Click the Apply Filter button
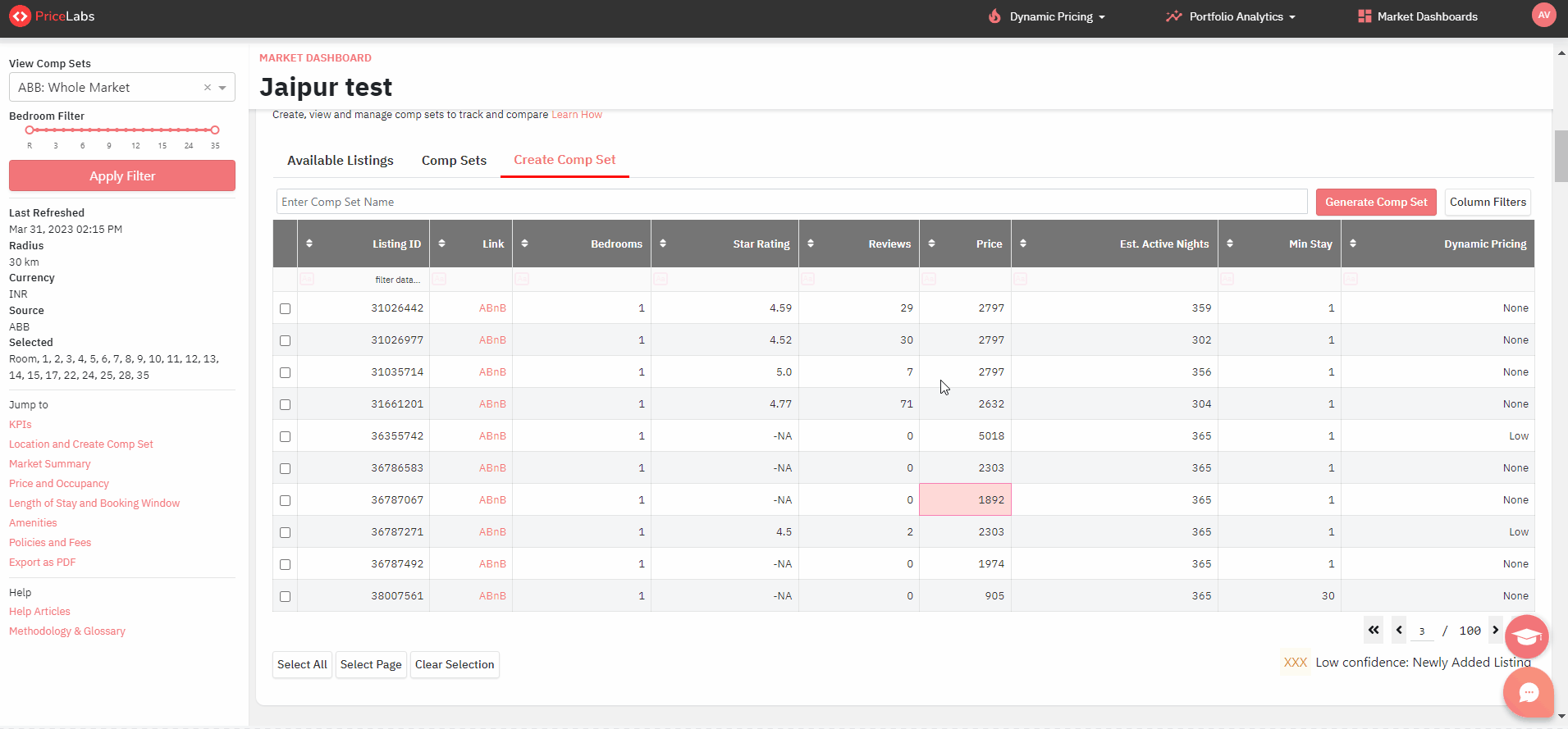This screenshot has width=1568, height=729. [x=122, y=175]
